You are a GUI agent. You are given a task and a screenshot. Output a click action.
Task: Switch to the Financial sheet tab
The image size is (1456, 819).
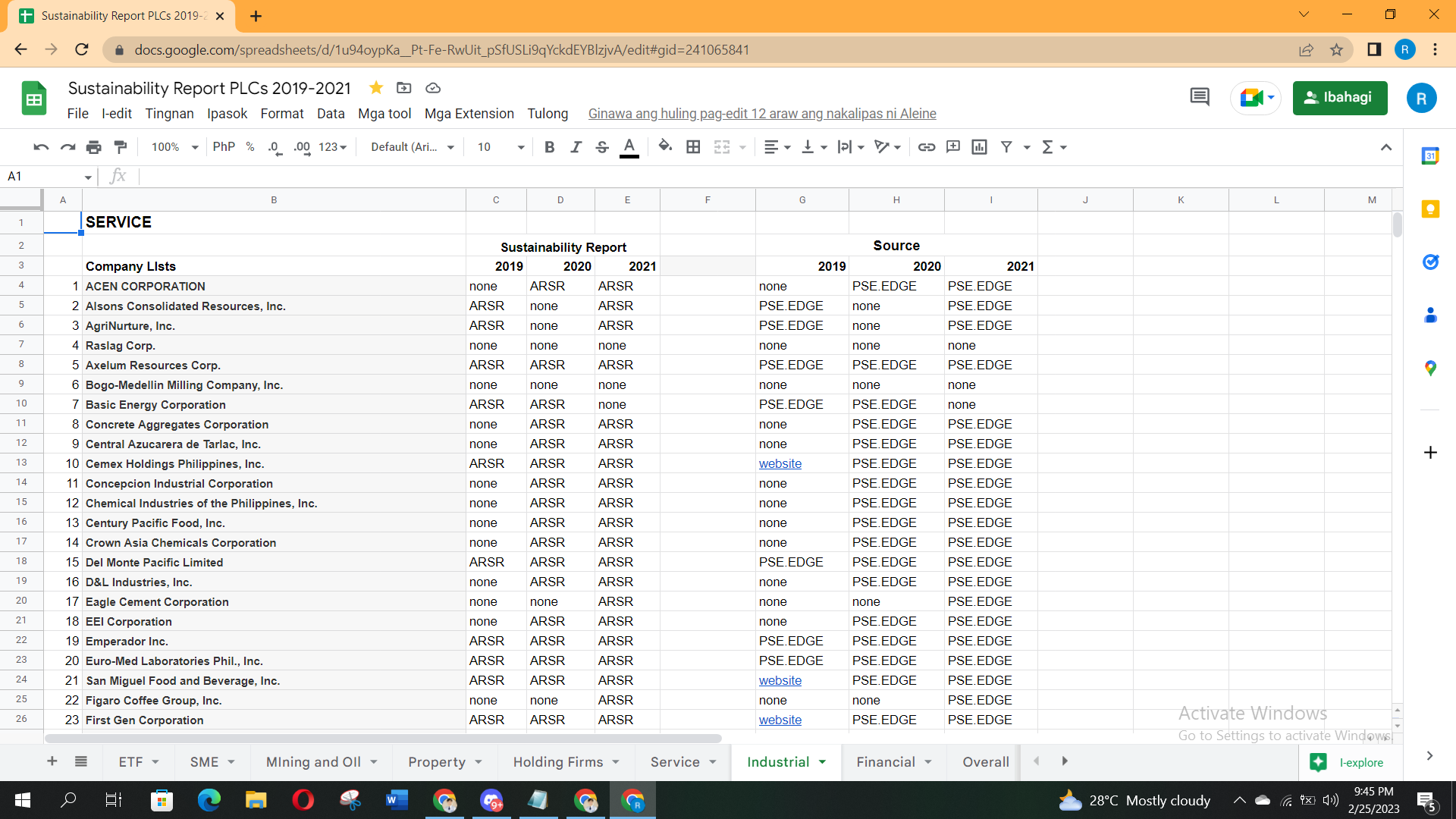click(885, 762)
